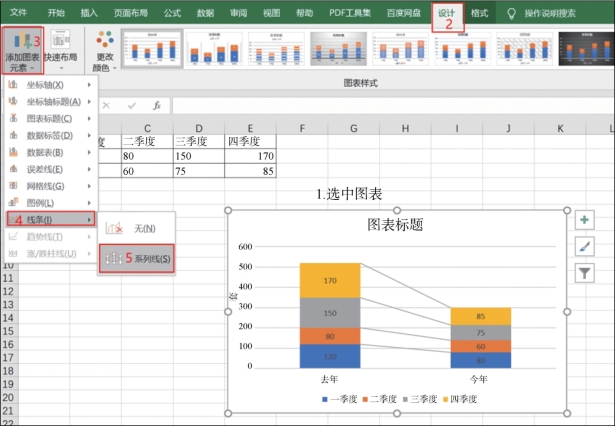Screen dimensions: 615x426
Task: Click the lightbulb Tell Me icon
Action: tap(511, 14)
